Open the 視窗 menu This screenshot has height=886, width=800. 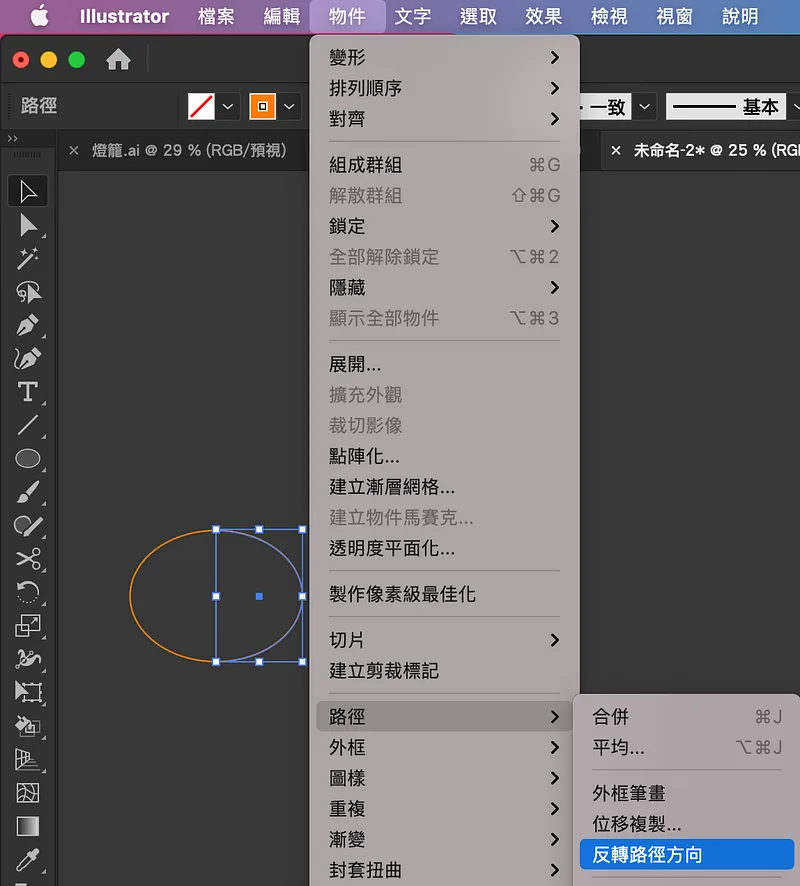click(x=675, y=16)
